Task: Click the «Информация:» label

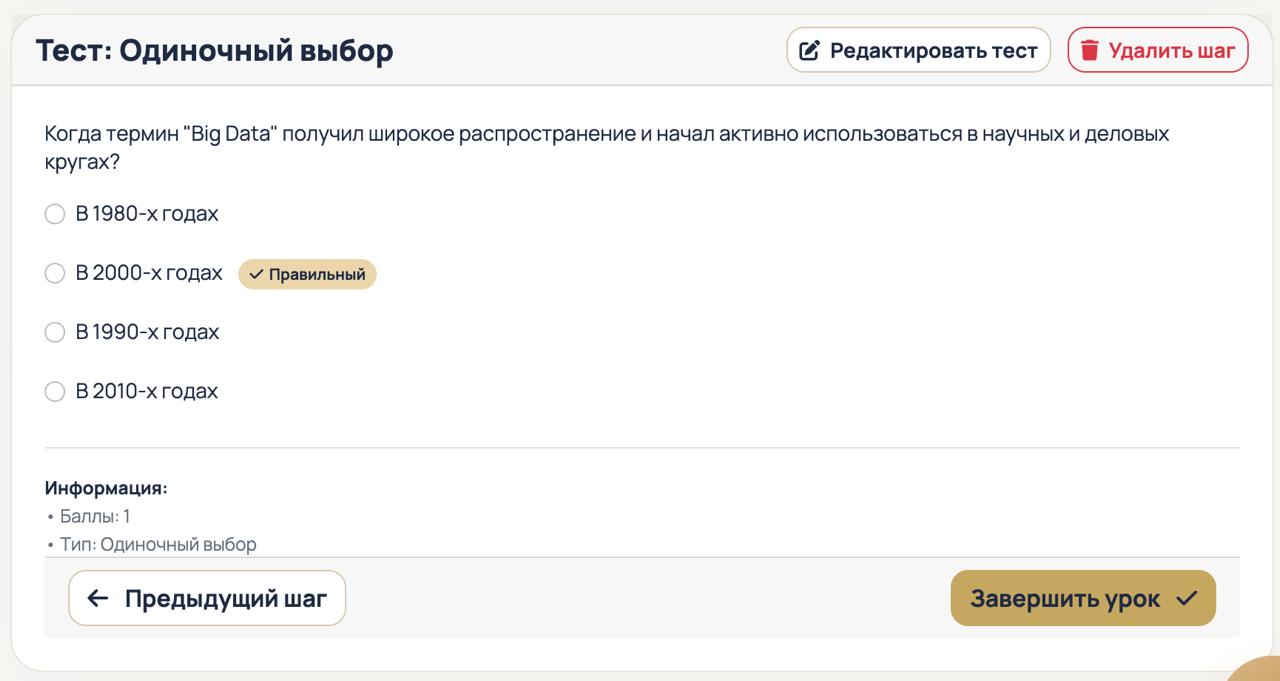Action: click(106, 488)
